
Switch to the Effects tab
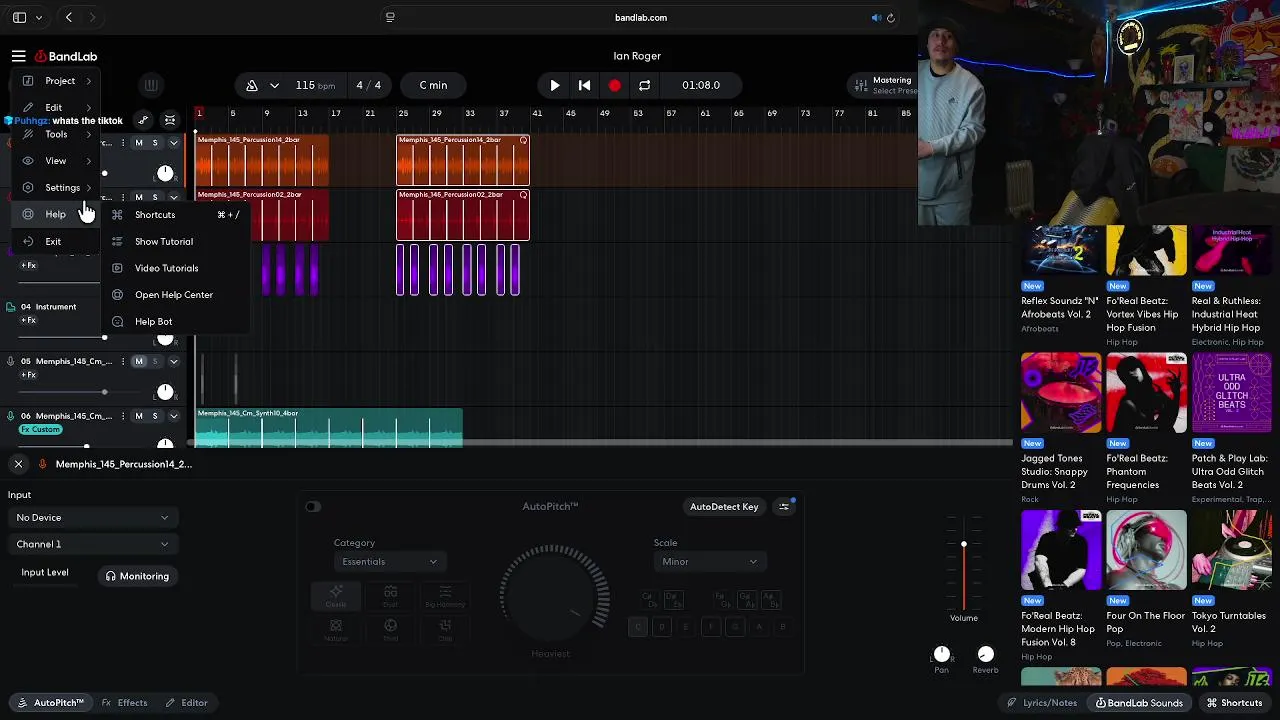pyautogui.click(x=124, y=703)
